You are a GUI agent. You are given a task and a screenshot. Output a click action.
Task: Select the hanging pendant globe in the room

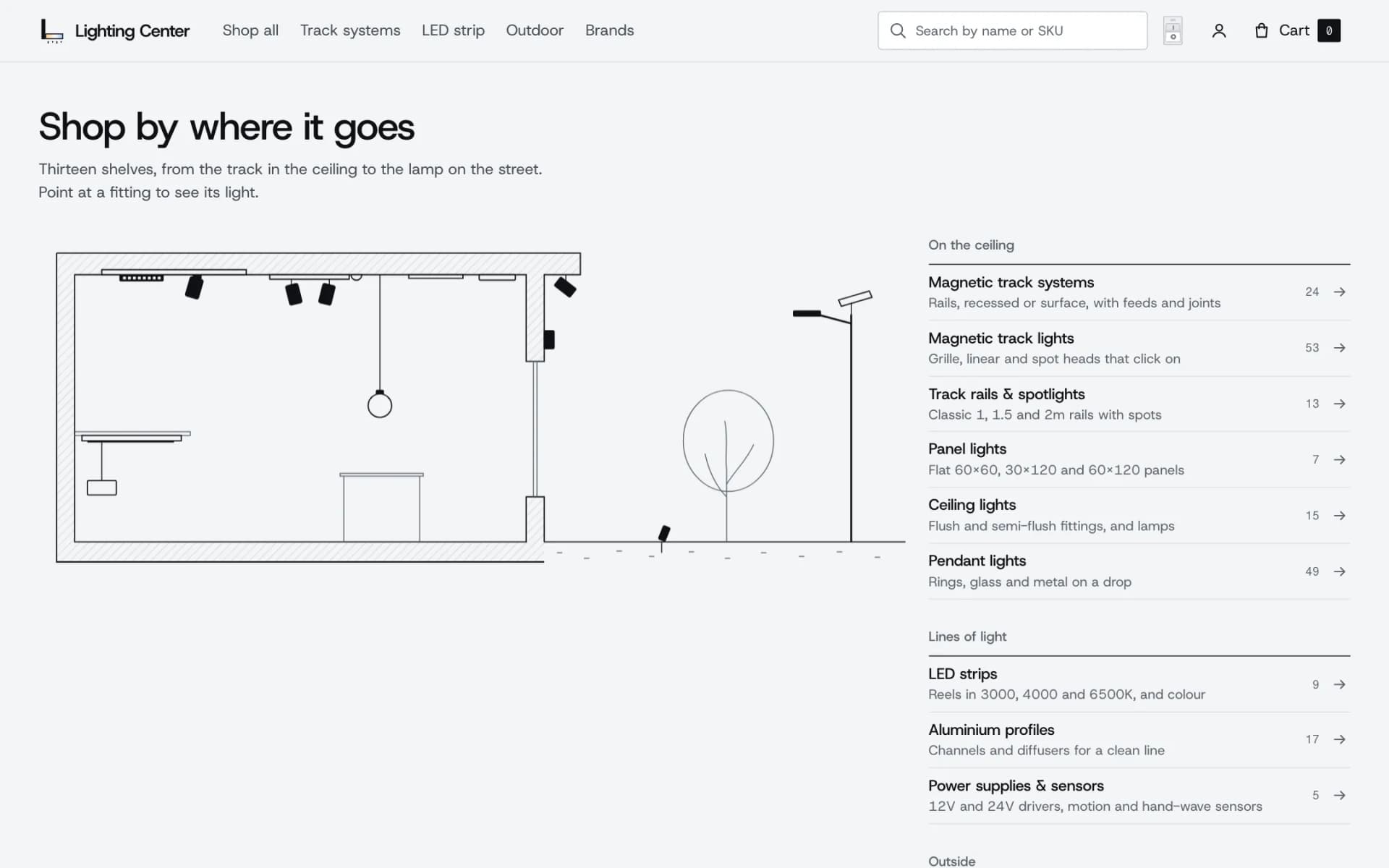point(380,404)
